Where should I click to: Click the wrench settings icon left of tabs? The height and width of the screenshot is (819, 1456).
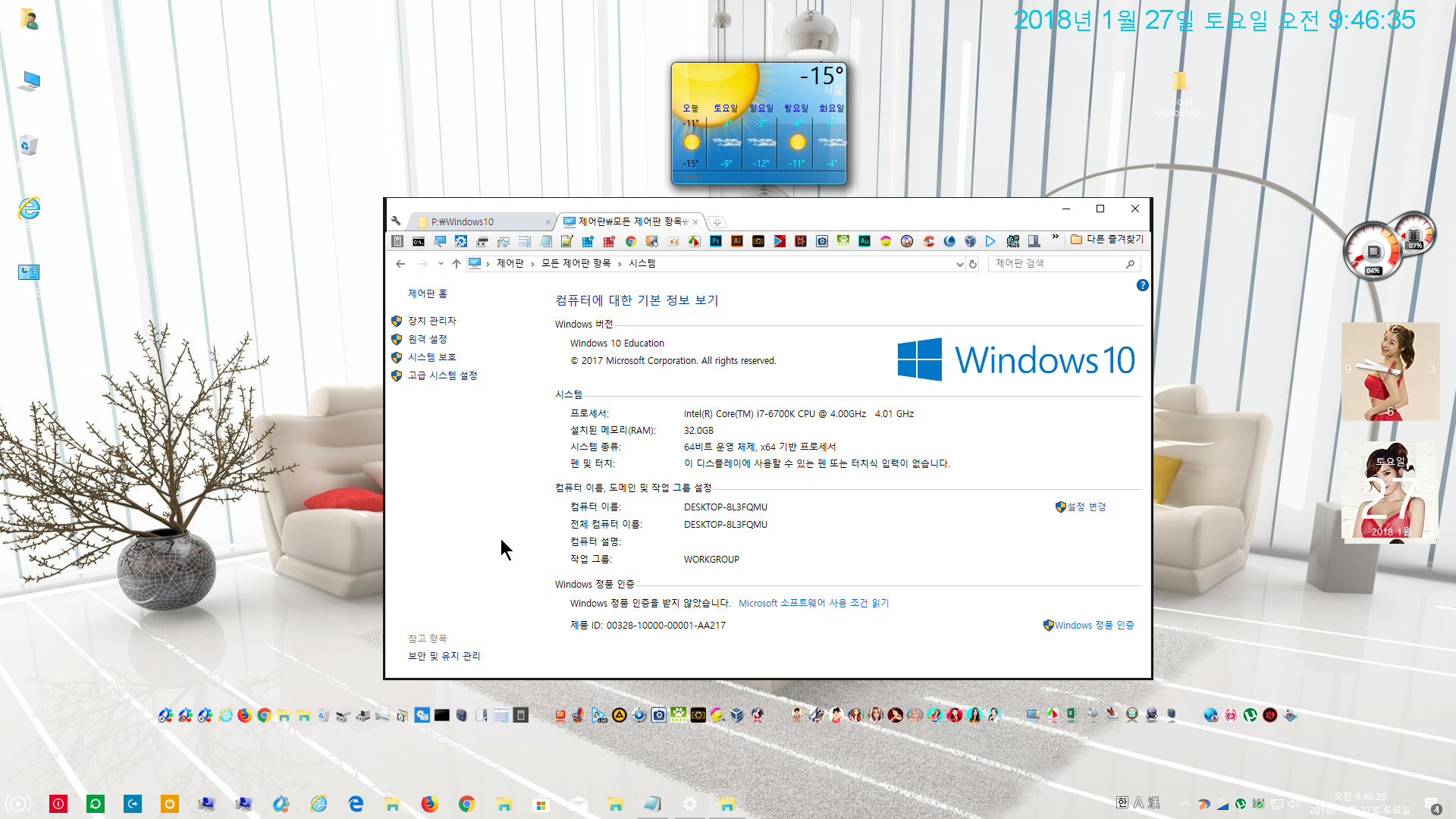(396, 221)
